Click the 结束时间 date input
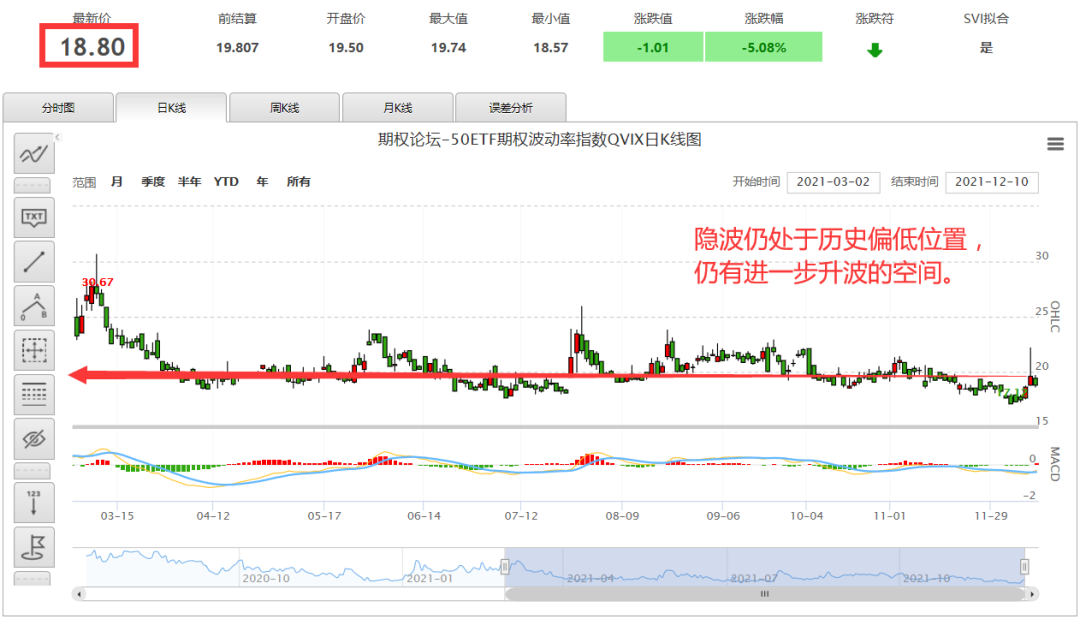Viewport: 1080px width, 619px height. (991, 182)
